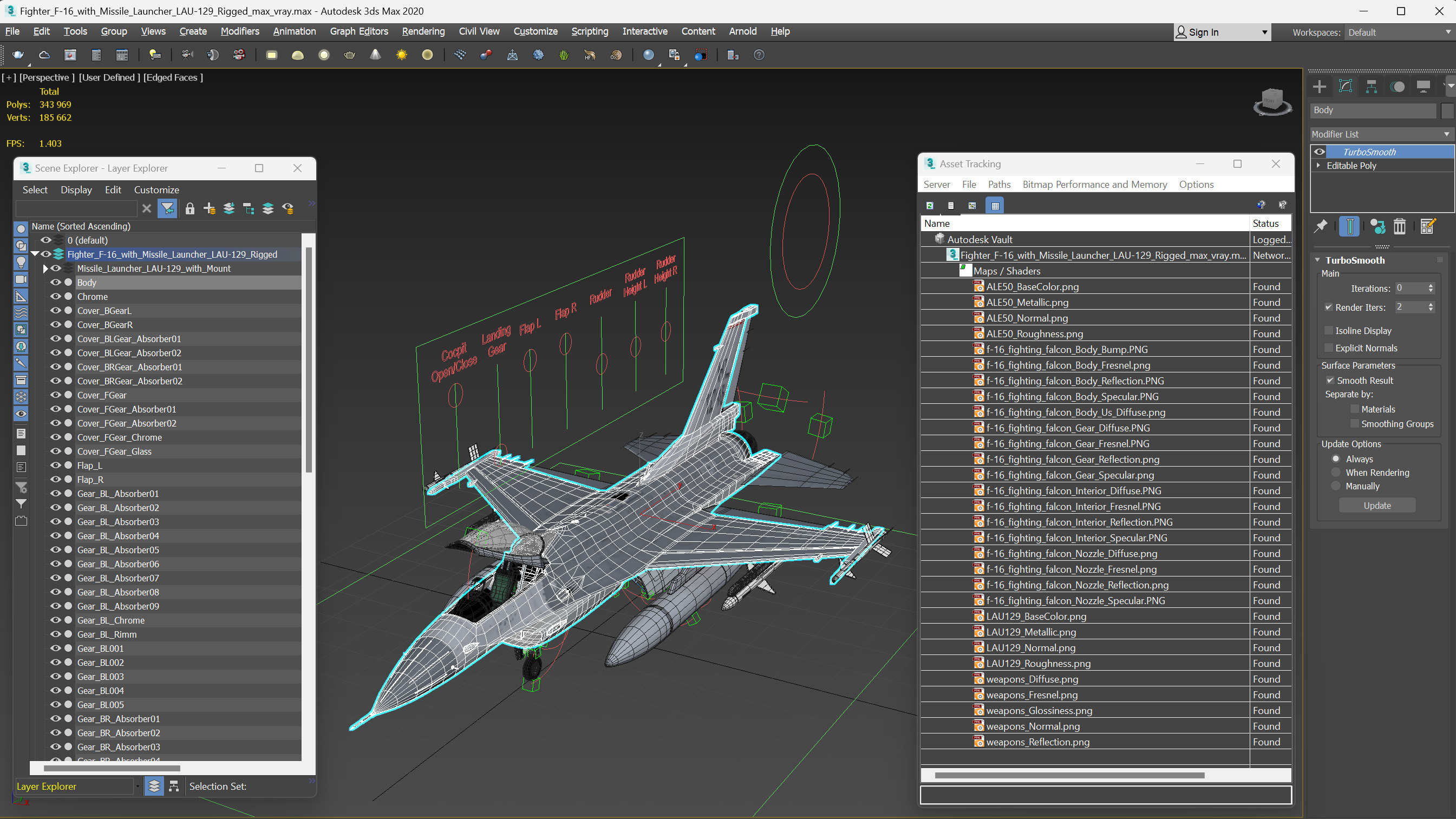Viewport: 1456px width, 819px height.
Task: Toggle the Smooth Result checkbox
Action: tap(1330, 381)
